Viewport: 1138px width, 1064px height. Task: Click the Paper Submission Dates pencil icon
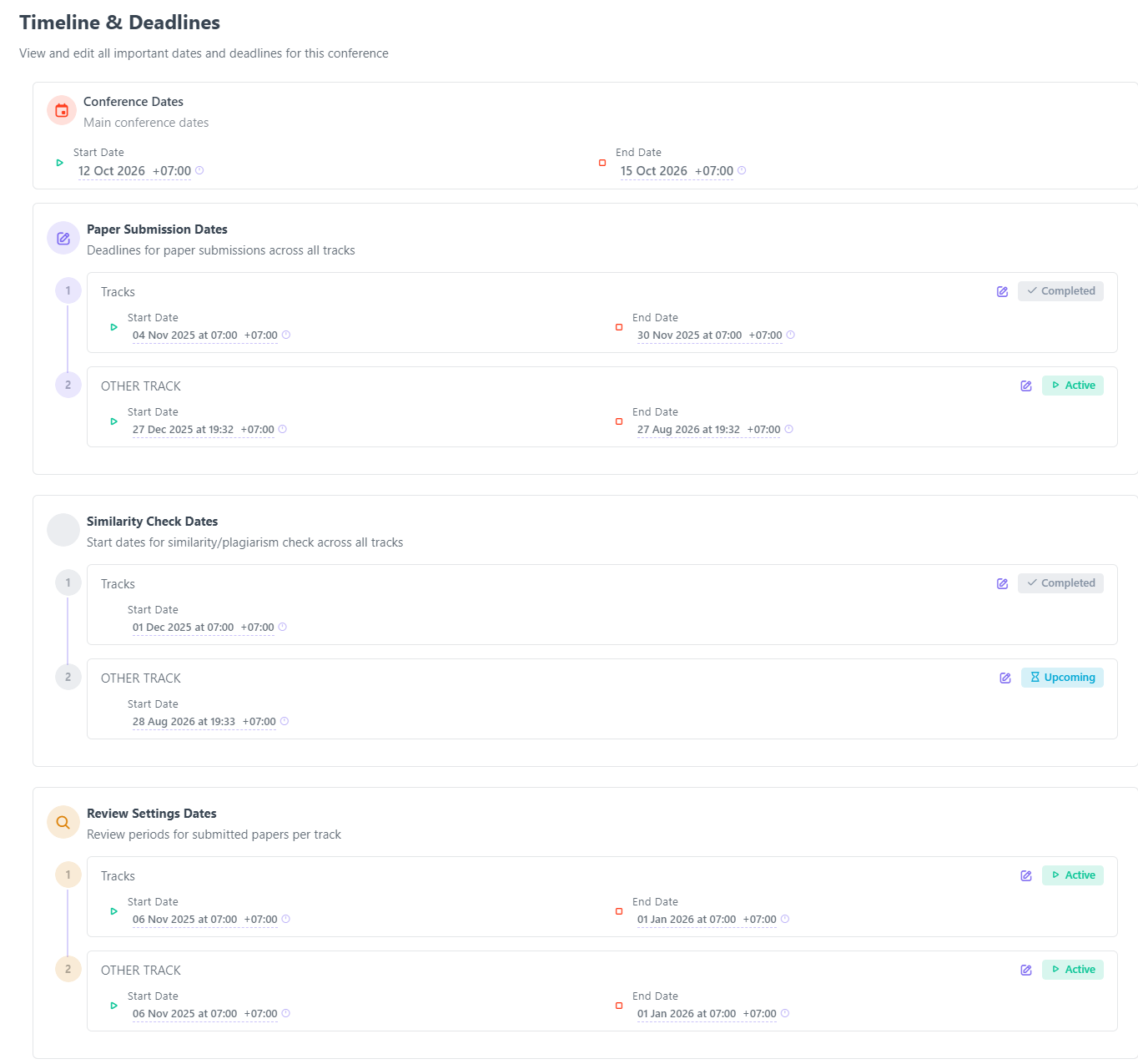tap(63, 238)
